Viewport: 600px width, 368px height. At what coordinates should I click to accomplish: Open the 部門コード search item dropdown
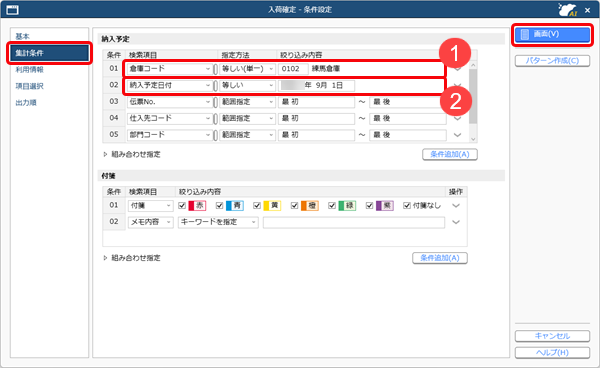pyautogui.click(x=170, y=135)
